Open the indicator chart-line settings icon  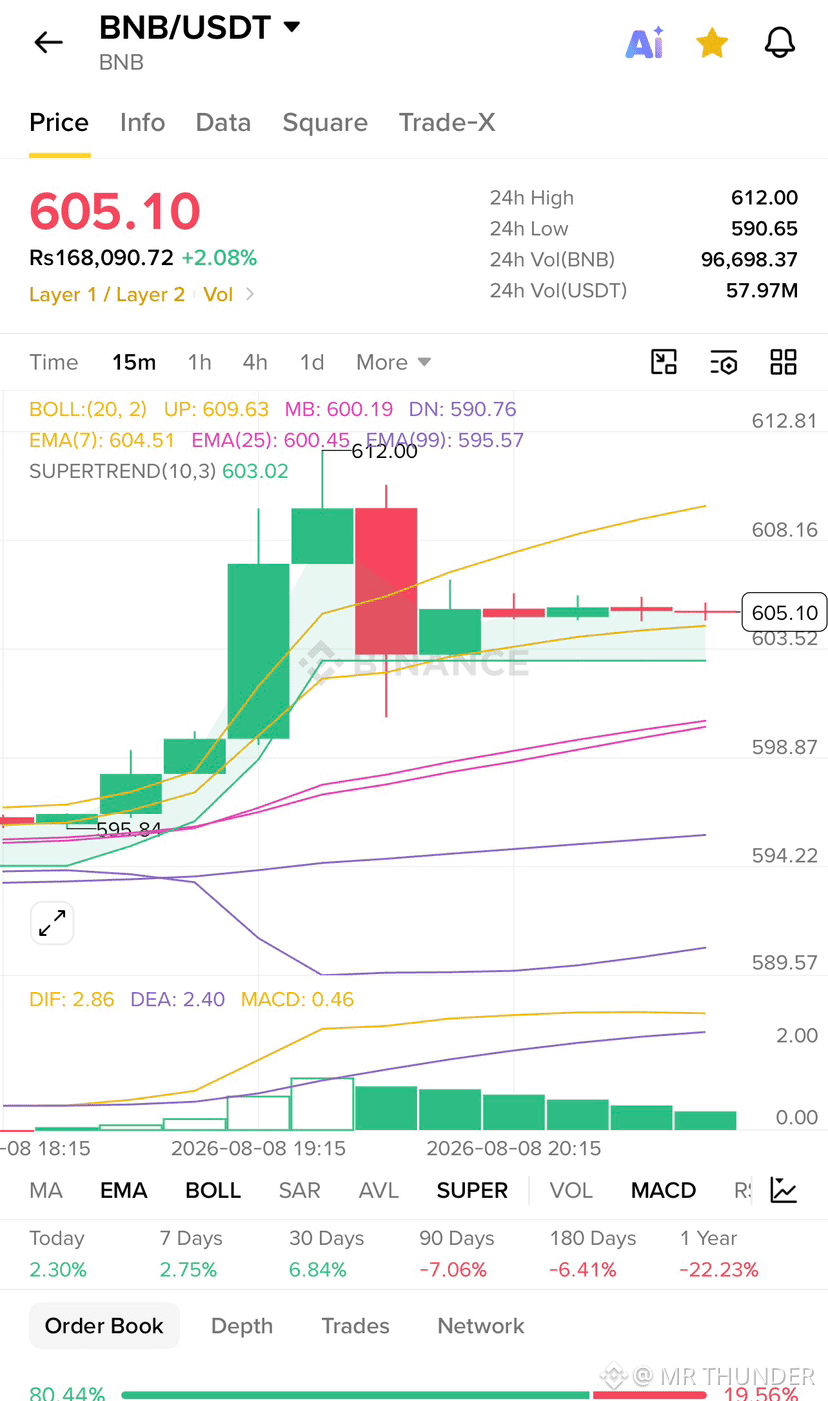[x=784, y=1190]
